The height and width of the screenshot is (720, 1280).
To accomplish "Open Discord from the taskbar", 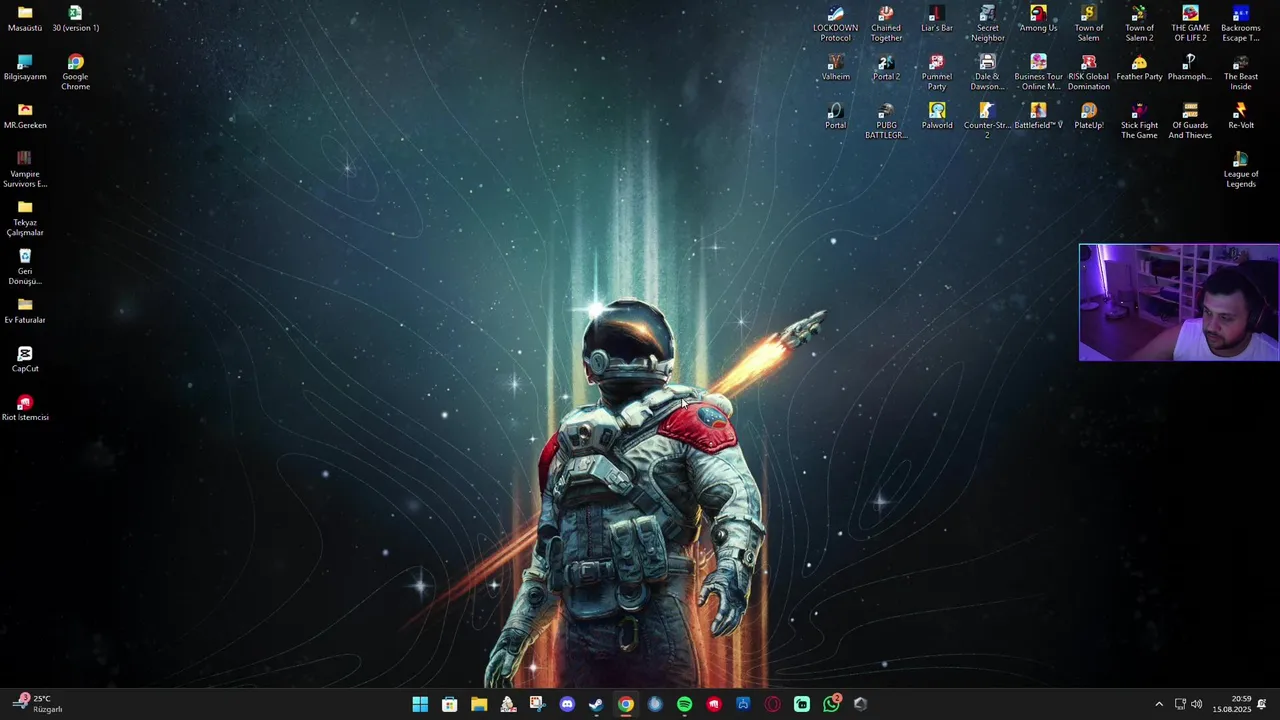I will (x=567, y=704).
